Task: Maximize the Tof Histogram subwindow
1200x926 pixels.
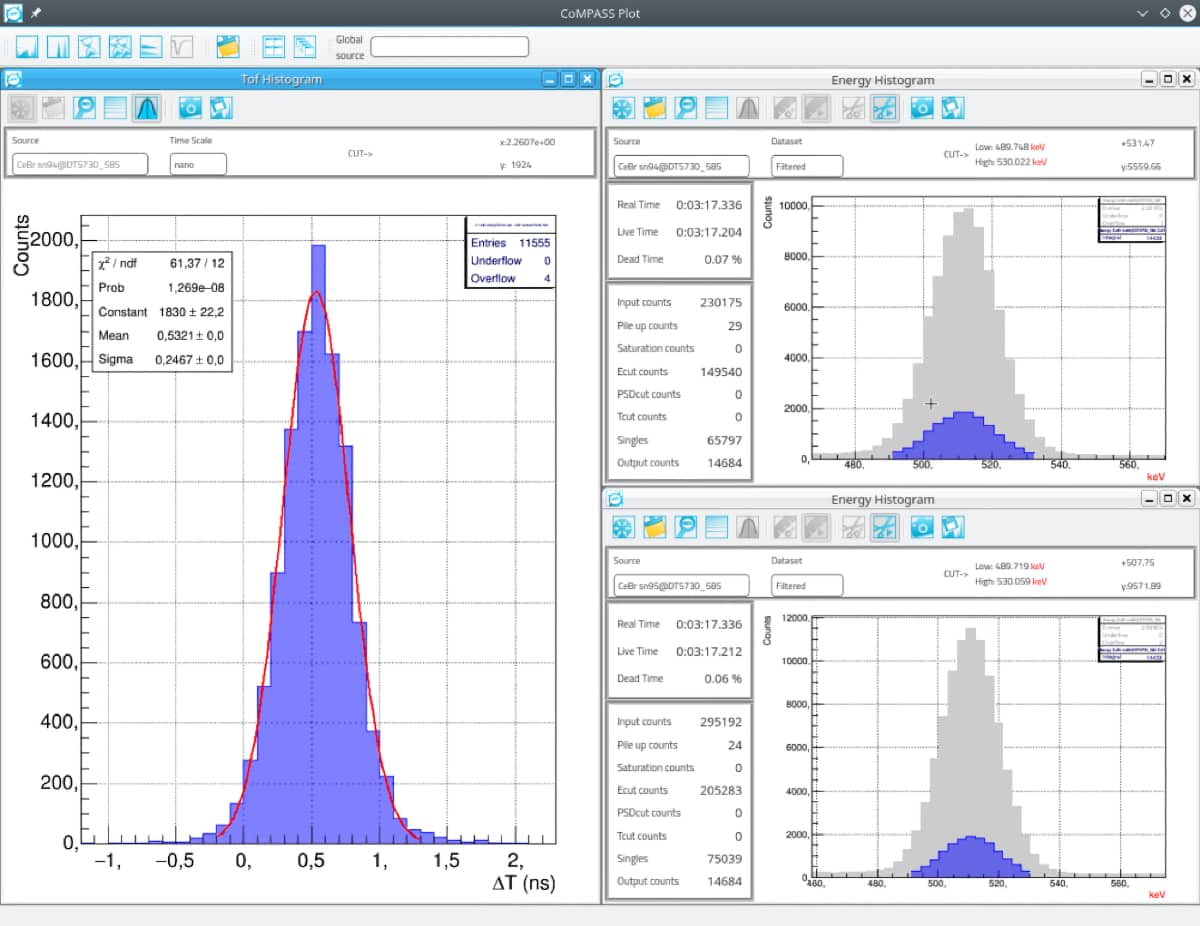Action: (x=568, y=79)
